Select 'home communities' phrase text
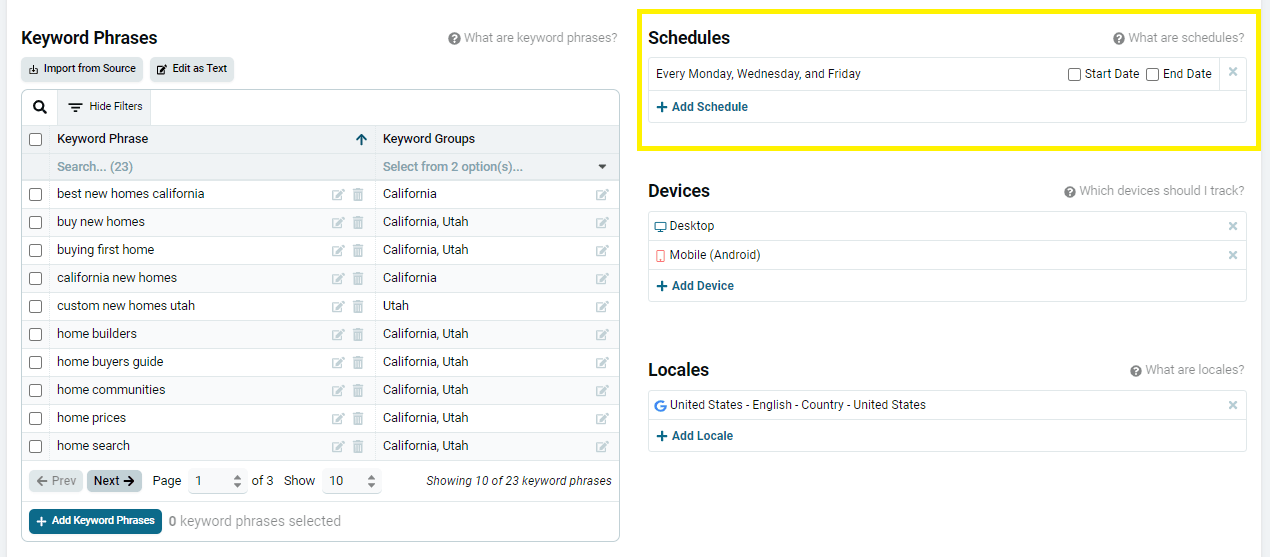Screen dimensions: 1270x557 111,390
